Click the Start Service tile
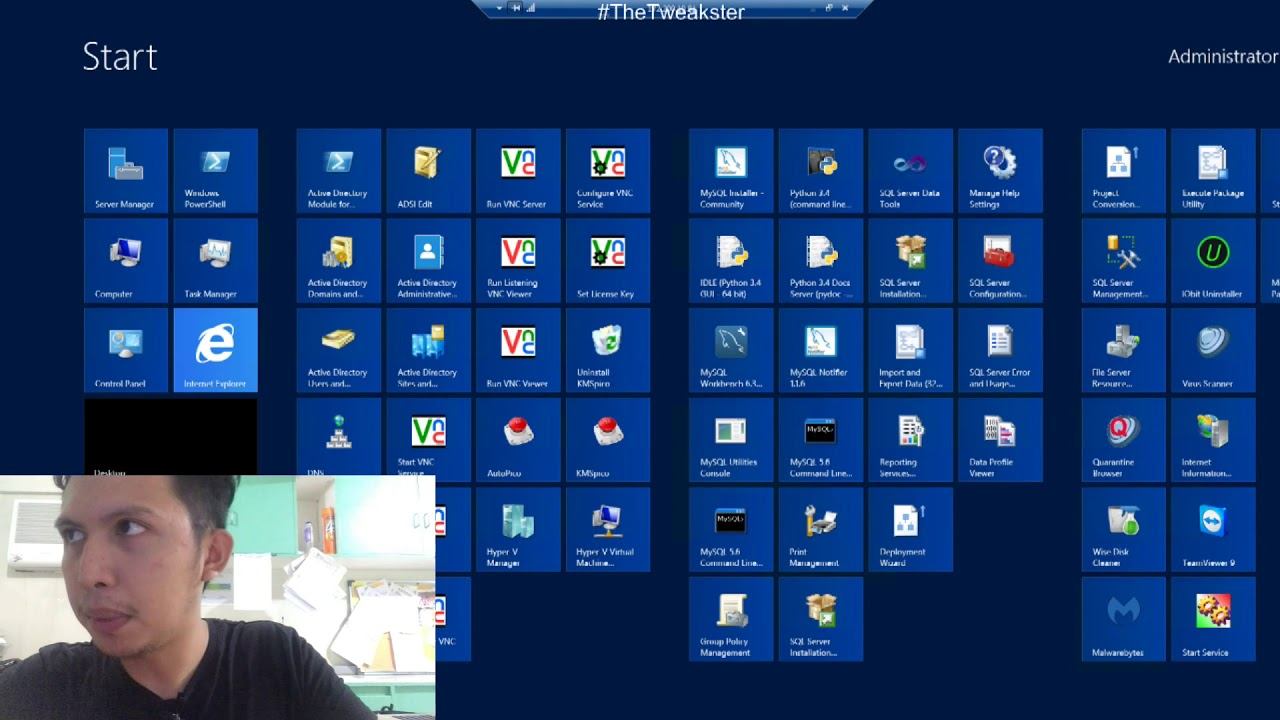The height and width of the screenshot is (720, 1280). tap(1213, 619)
